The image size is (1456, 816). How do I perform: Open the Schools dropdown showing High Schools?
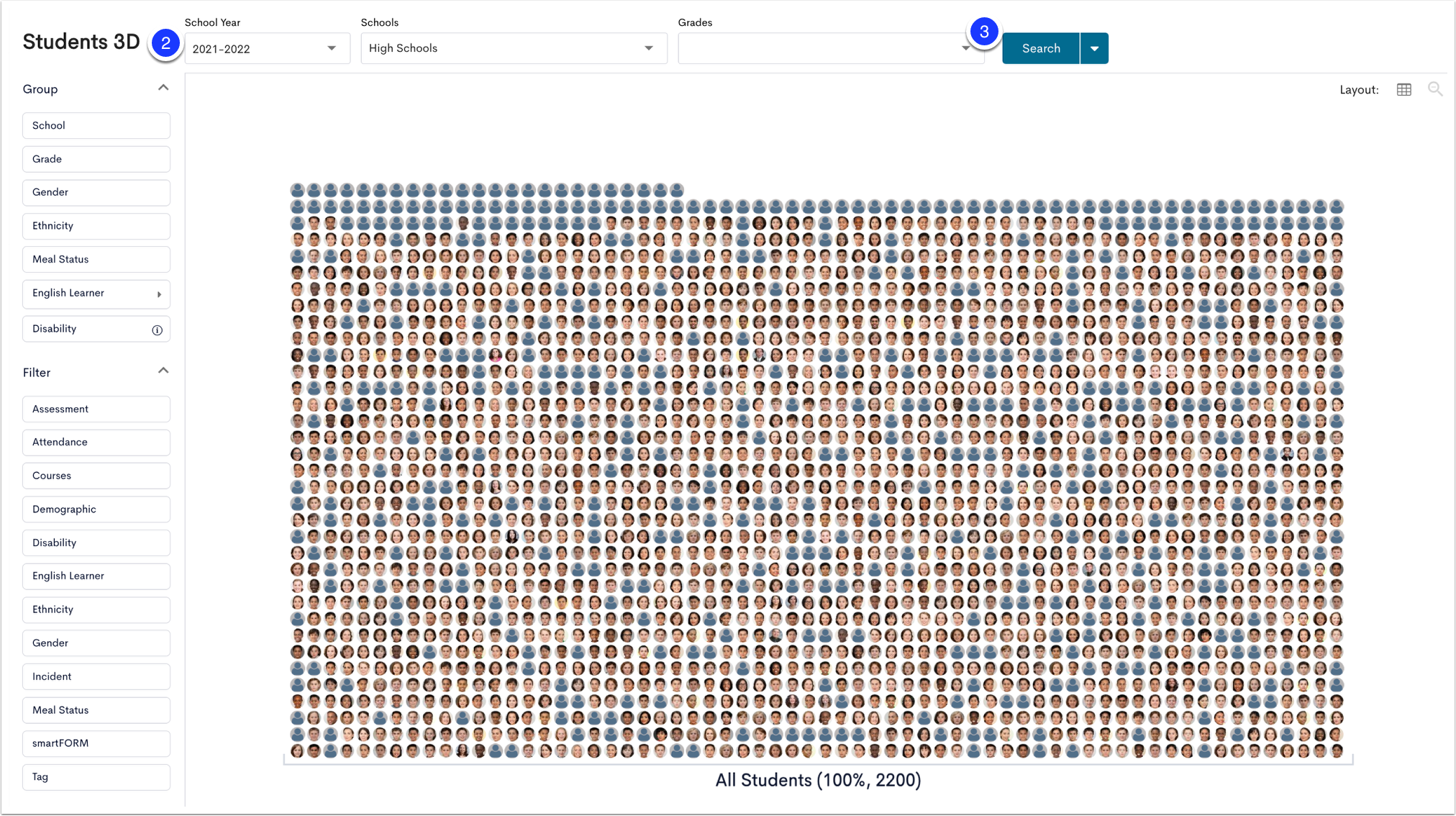click(514, 48)
